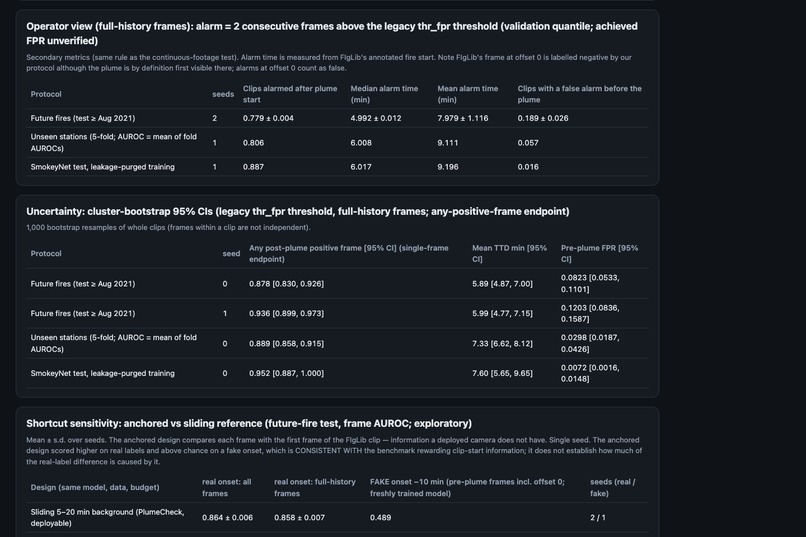Click the 6.008 median alarm time cell

[361, 143]
